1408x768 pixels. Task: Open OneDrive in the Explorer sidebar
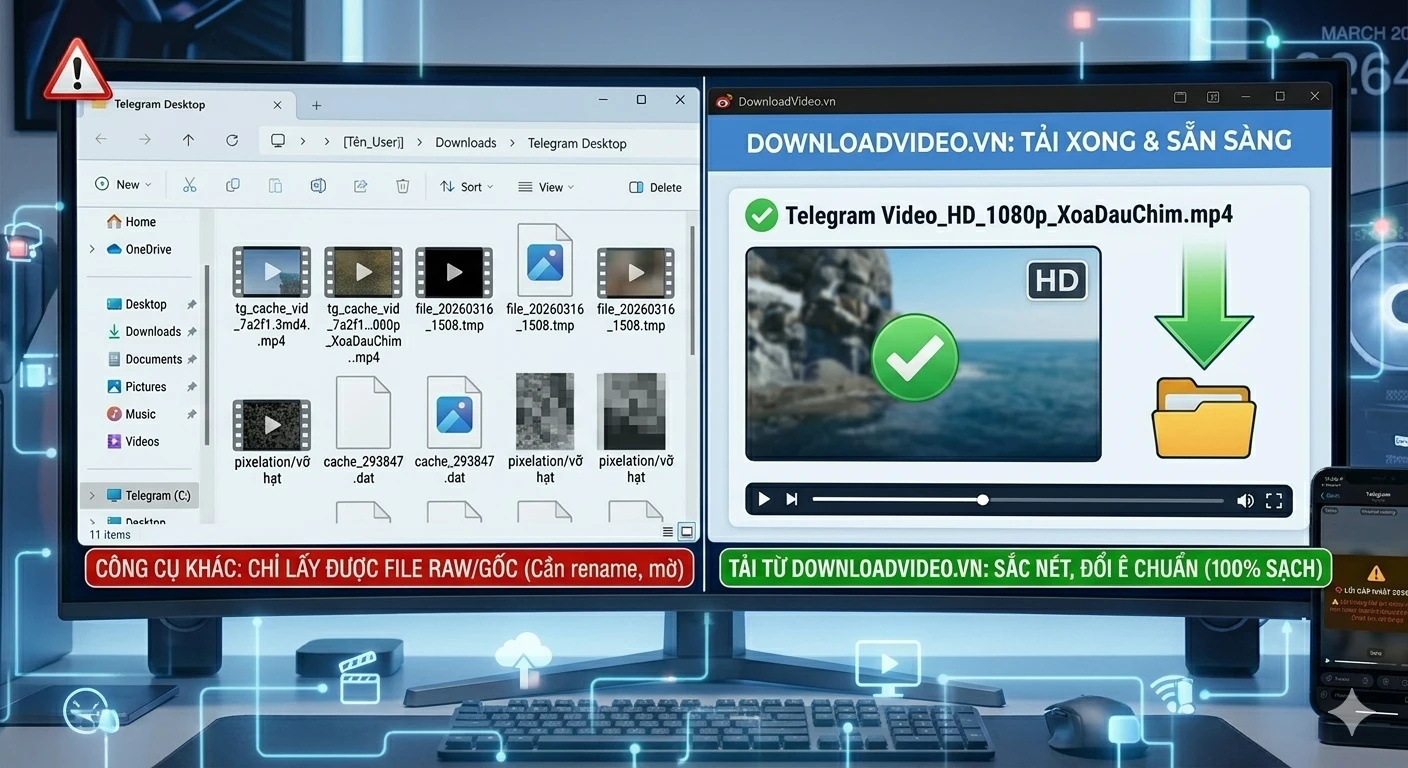tap(138, 249)
